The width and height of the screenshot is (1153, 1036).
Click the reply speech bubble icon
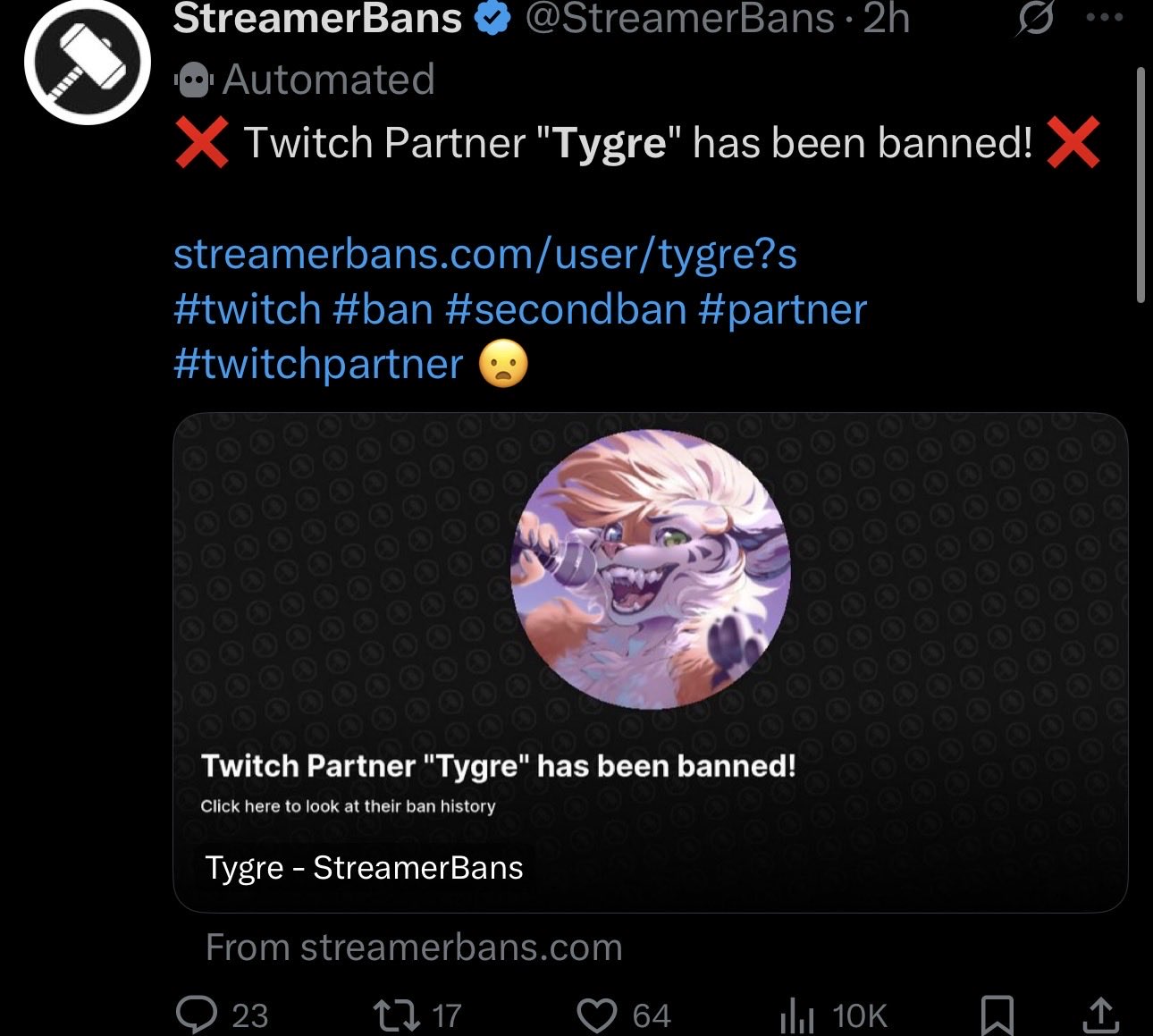[196, 1015]
